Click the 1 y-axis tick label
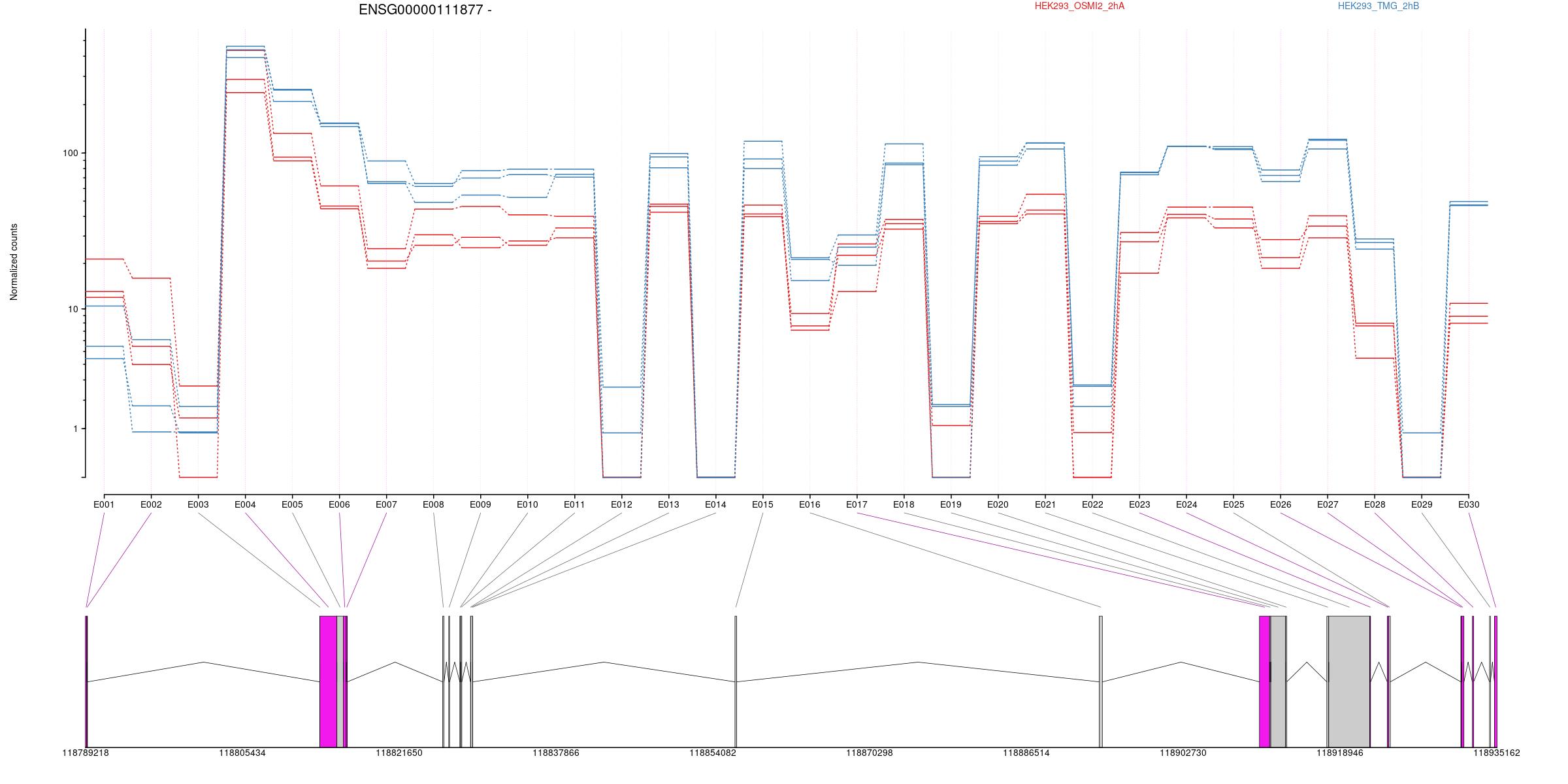This screenshot has height=784, width=1568. [x=74, y=429]
